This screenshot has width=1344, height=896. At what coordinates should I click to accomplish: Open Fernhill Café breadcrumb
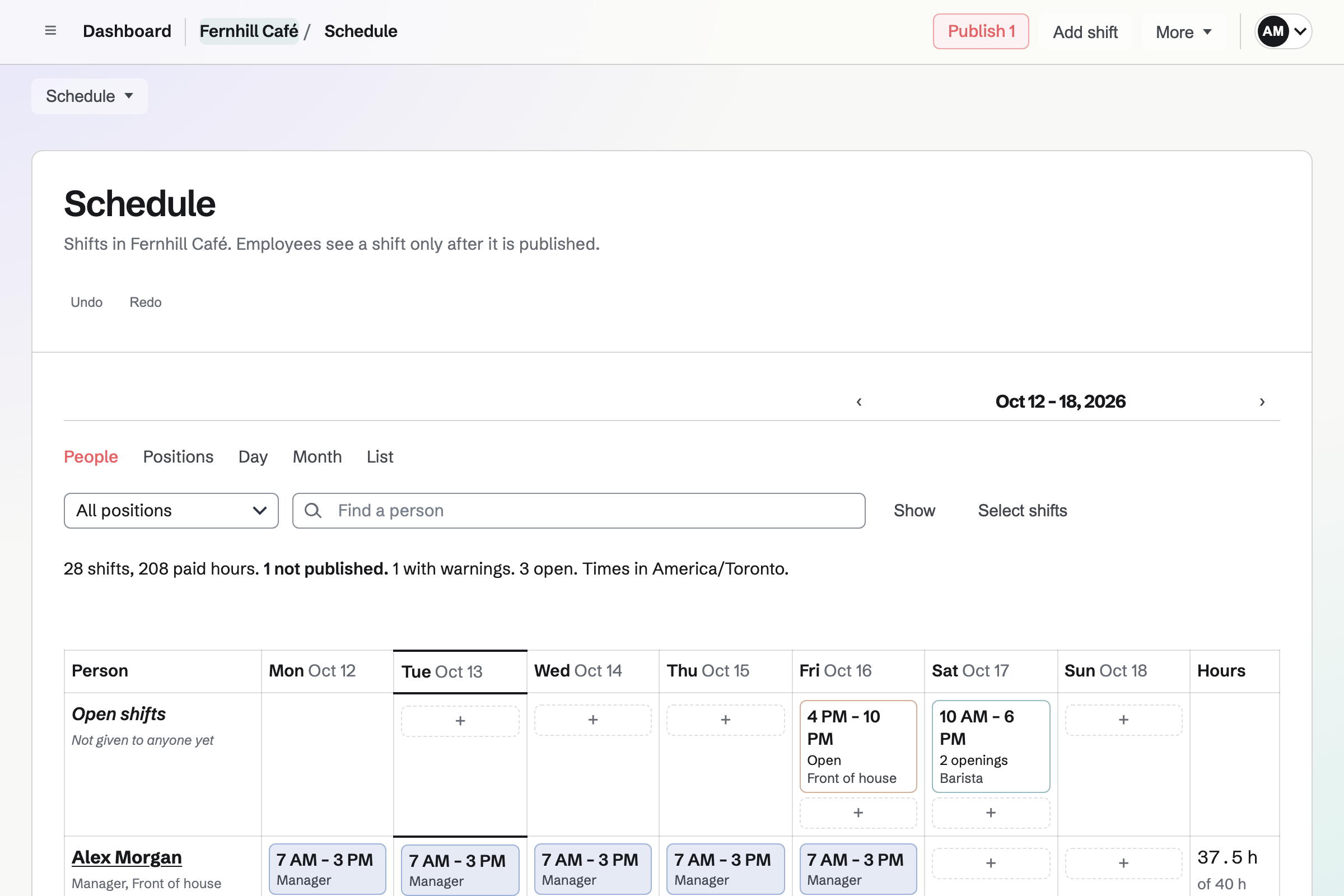(x=249, y=31)
